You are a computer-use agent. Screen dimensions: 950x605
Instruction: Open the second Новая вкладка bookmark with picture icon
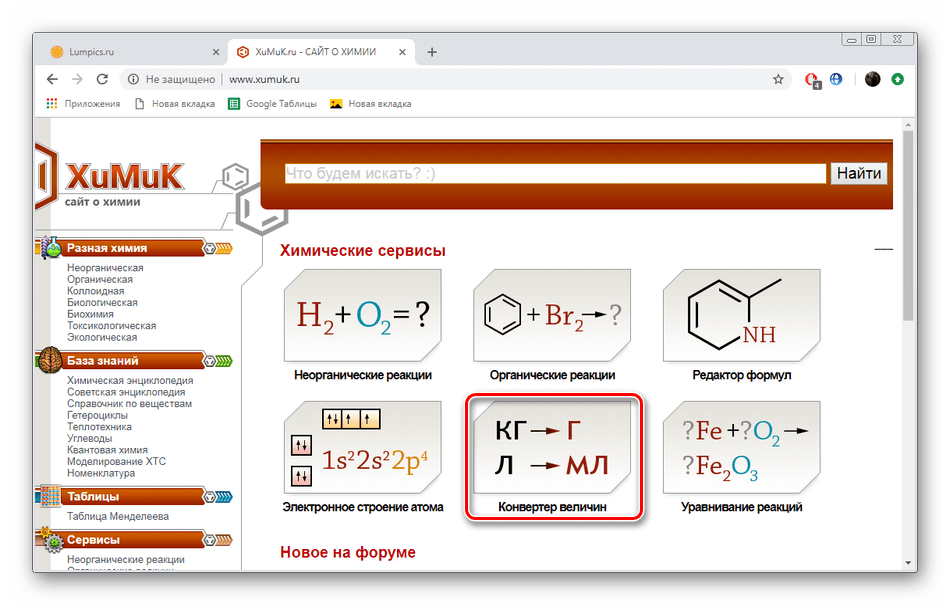click(370, 104)
